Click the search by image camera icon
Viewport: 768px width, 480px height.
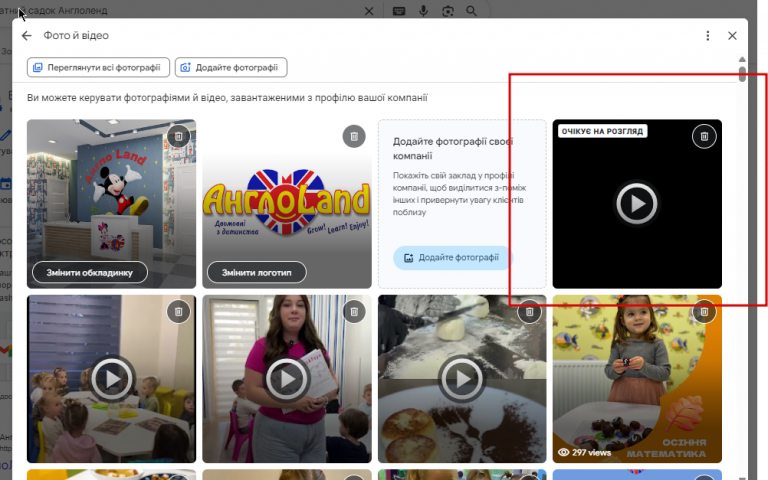tap(448, 11)
